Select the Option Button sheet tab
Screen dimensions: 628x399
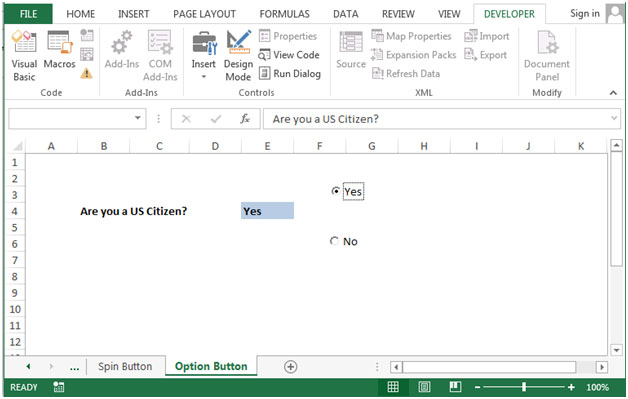(211, 367)
